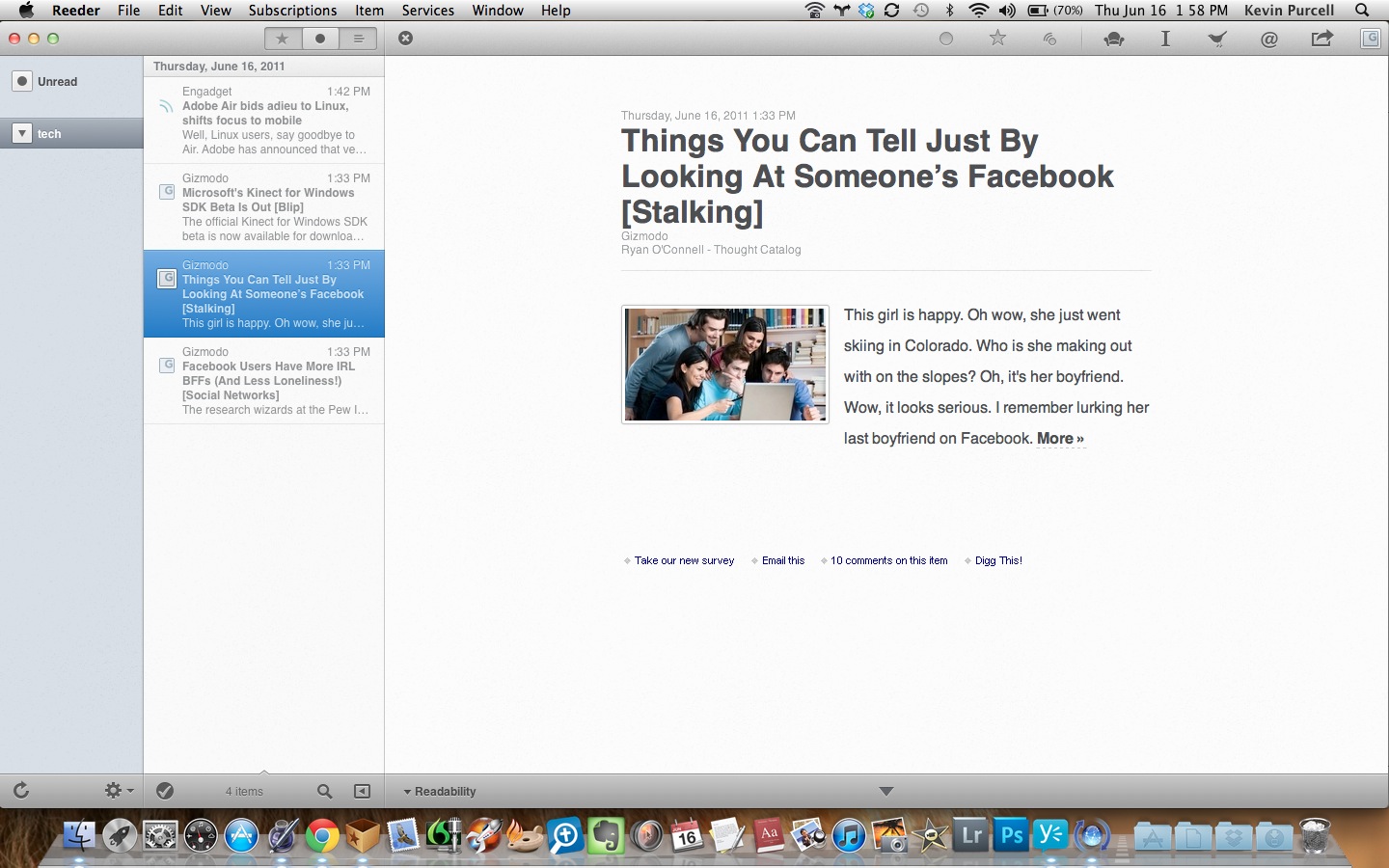Open Finder from the Dock

tap(79, 835)
